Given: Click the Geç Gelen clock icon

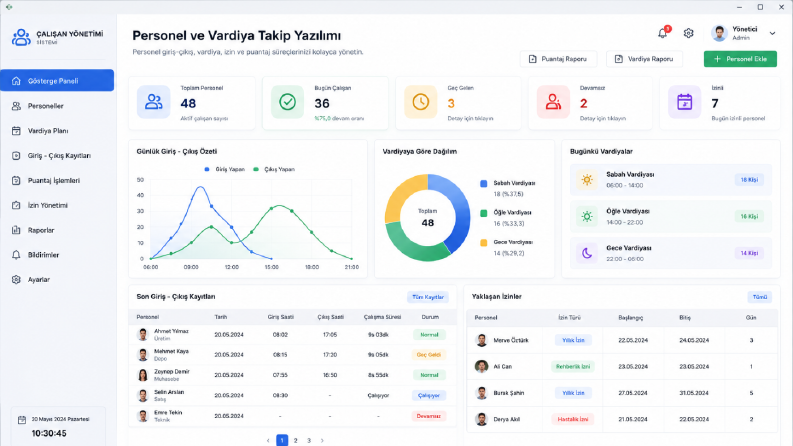Looking at the screenshot, I should click(420, 102).
